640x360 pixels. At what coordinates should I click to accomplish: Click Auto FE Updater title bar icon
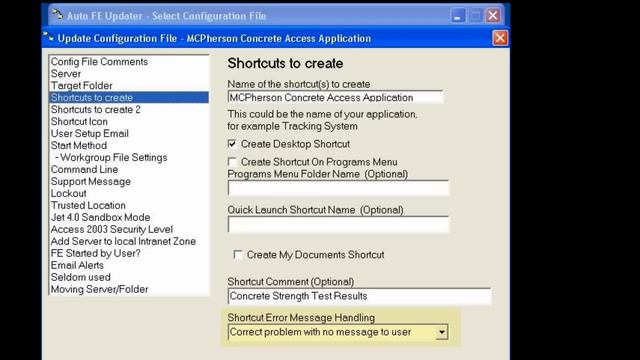point(57,15)
